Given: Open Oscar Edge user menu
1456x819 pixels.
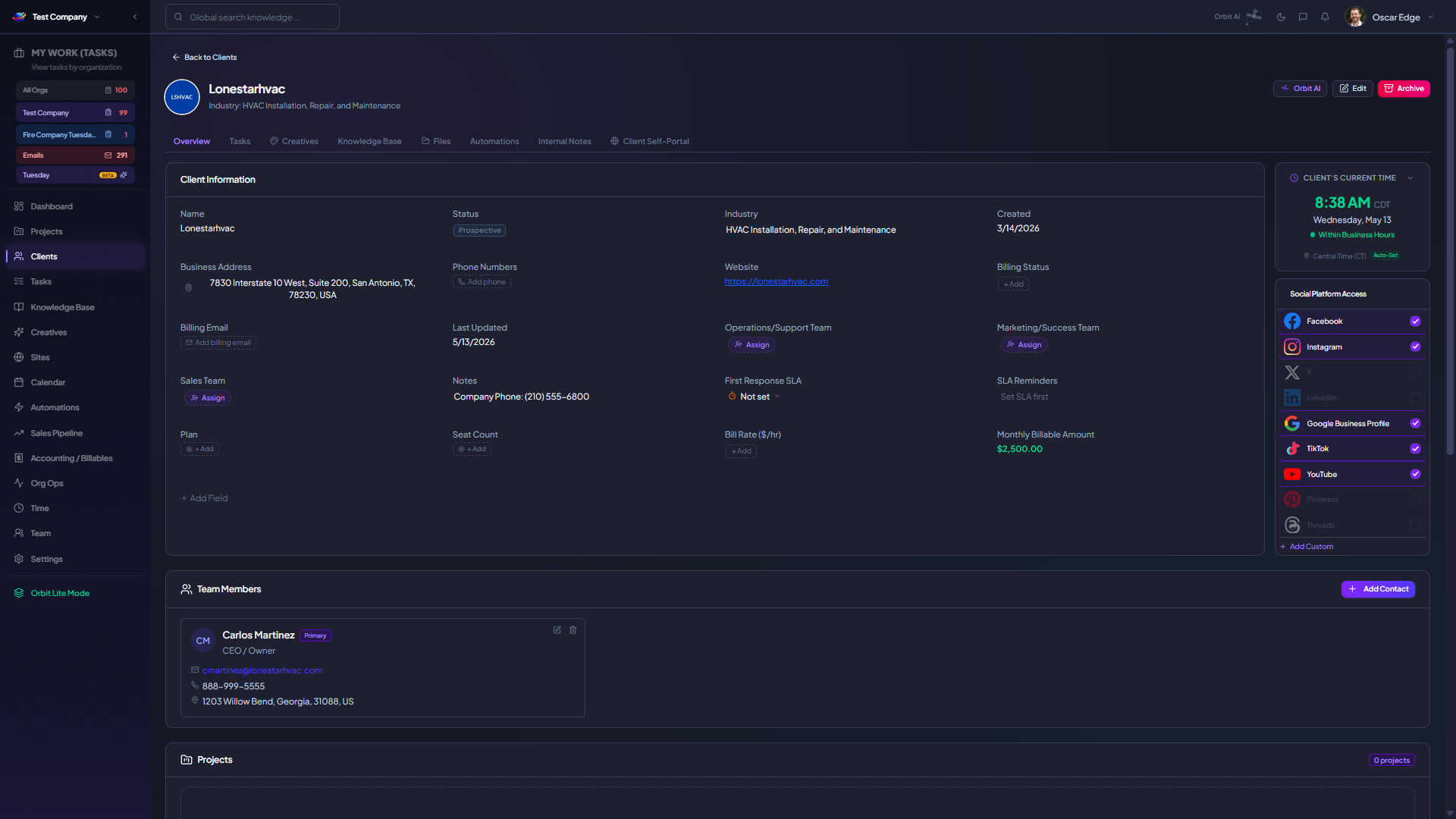Looking at the screenshot, I should click(x=1389, y=17).
